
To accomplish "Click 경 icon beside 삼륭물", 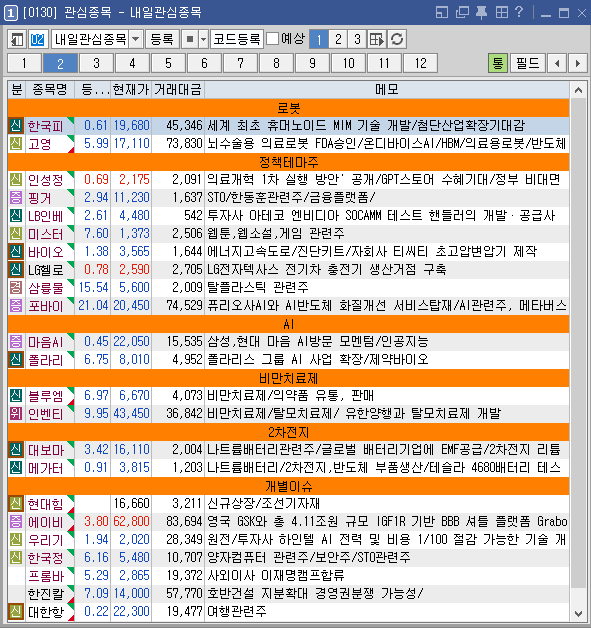I will click(x=16, y=288).
